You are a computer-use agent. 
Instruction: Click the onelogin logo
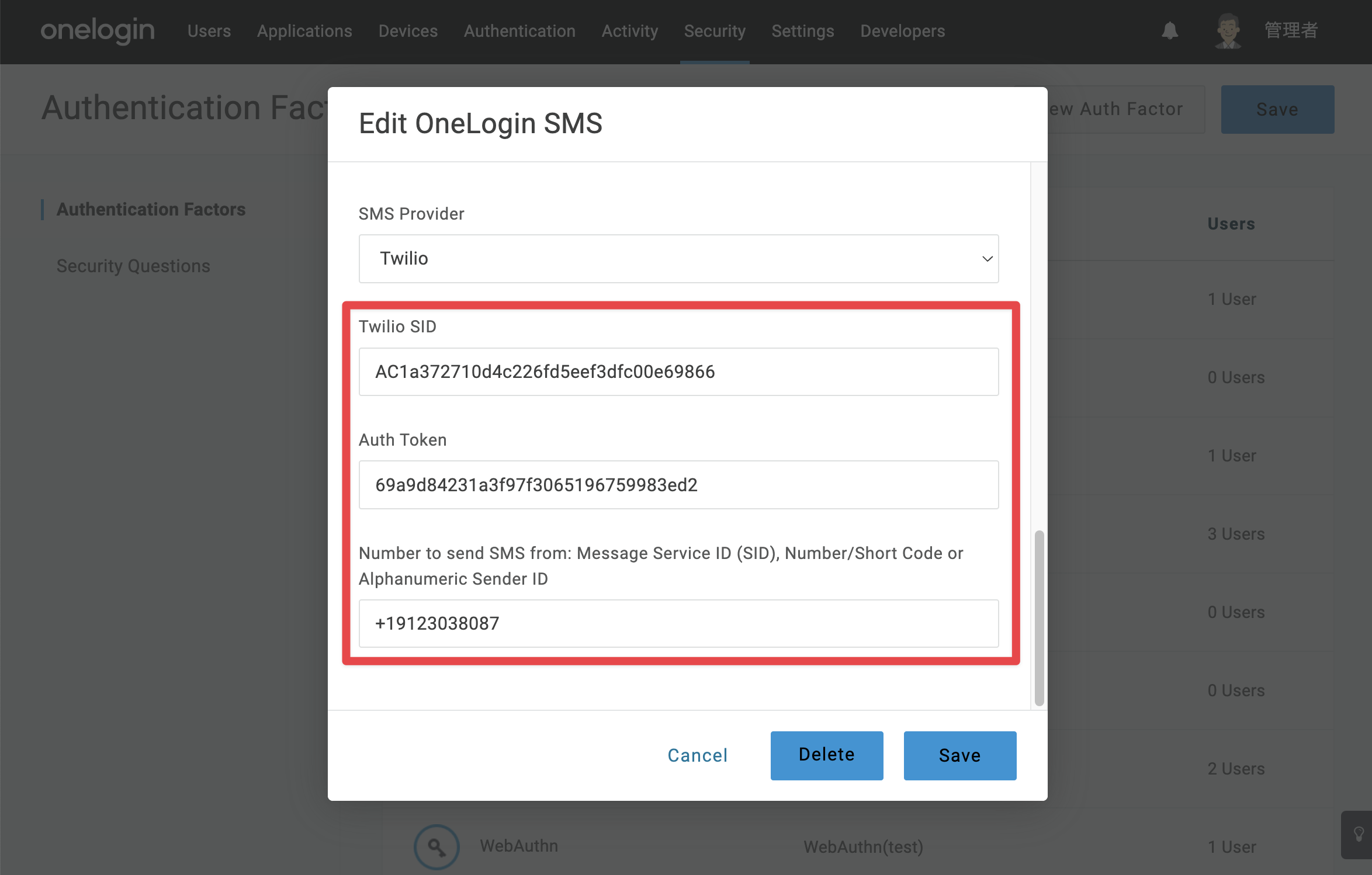[98, 30]
